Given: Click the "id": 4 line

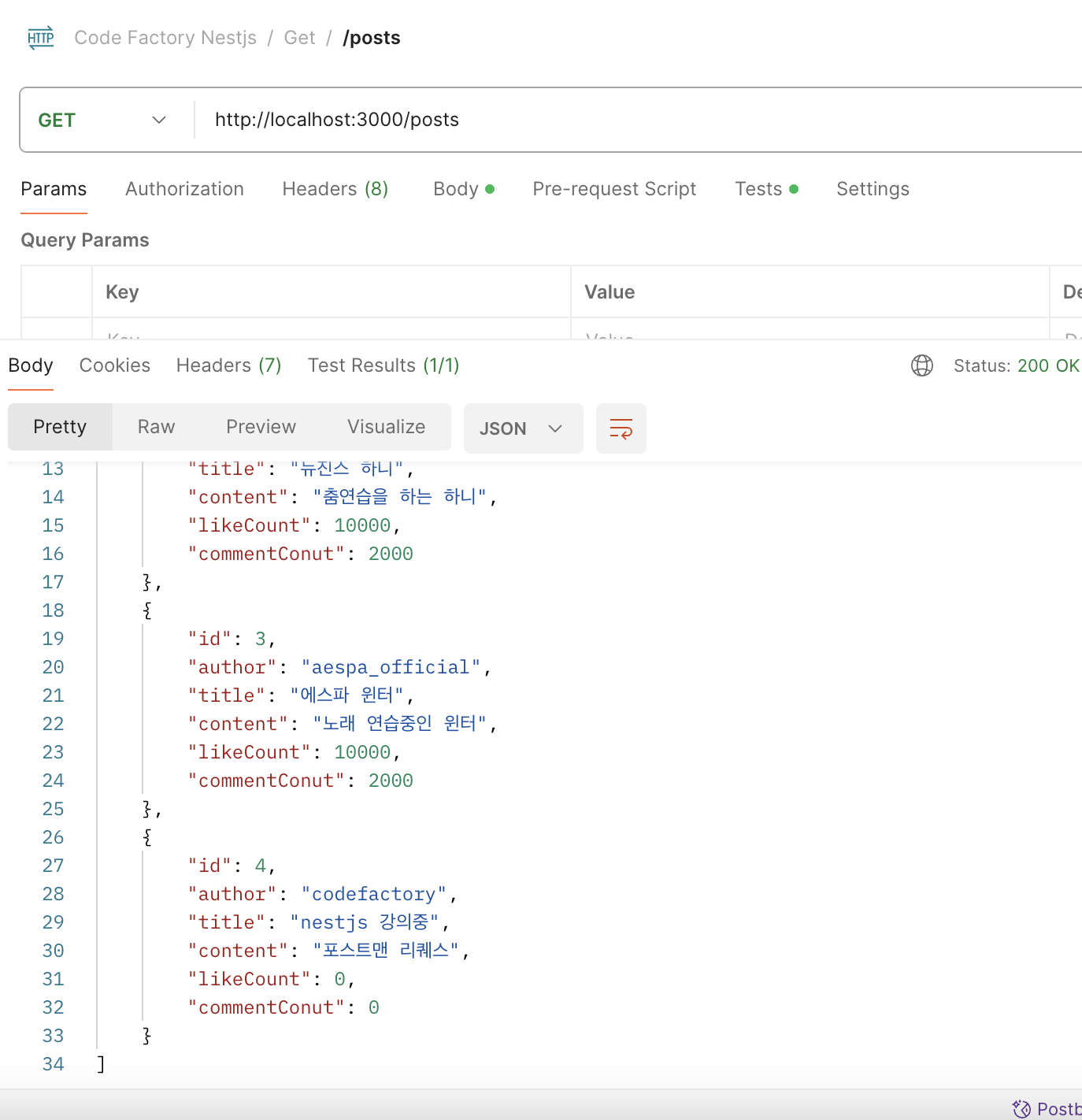Looking at the screenshot, I should click(x=232, y=866).
